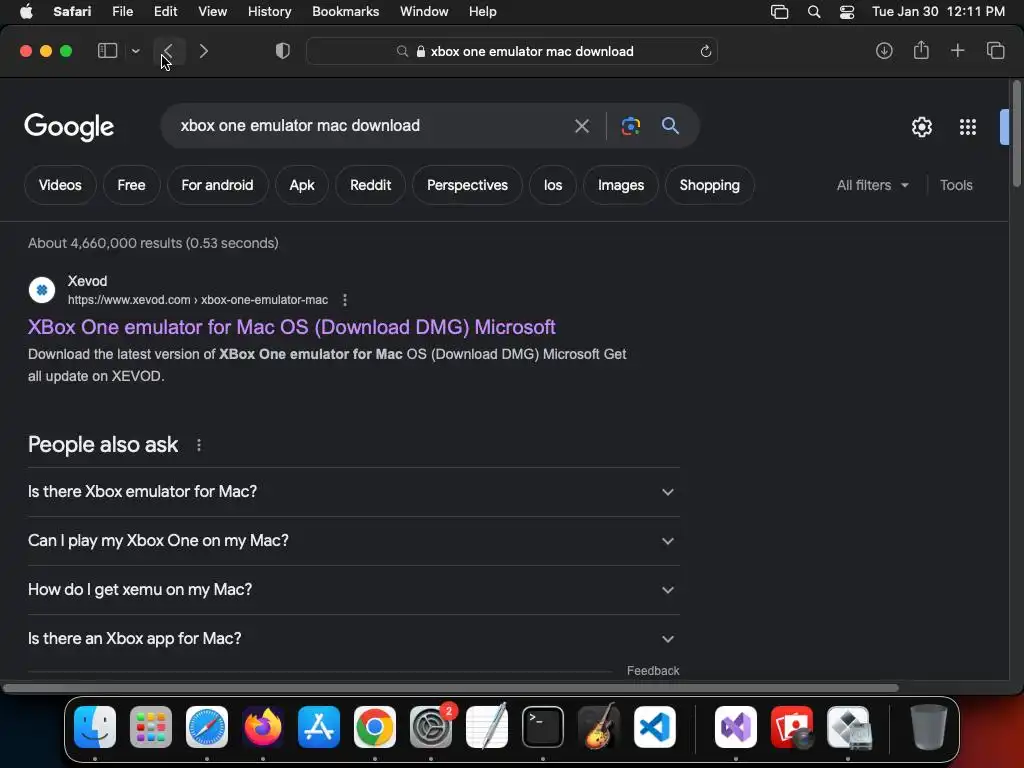Click the Feedback link

(x=653, y=671)
